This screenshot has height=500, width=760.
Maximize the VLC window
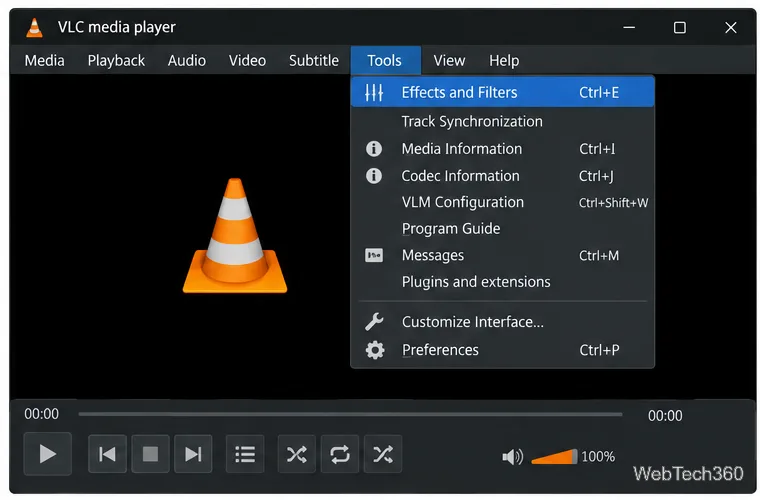coord(680,27)
